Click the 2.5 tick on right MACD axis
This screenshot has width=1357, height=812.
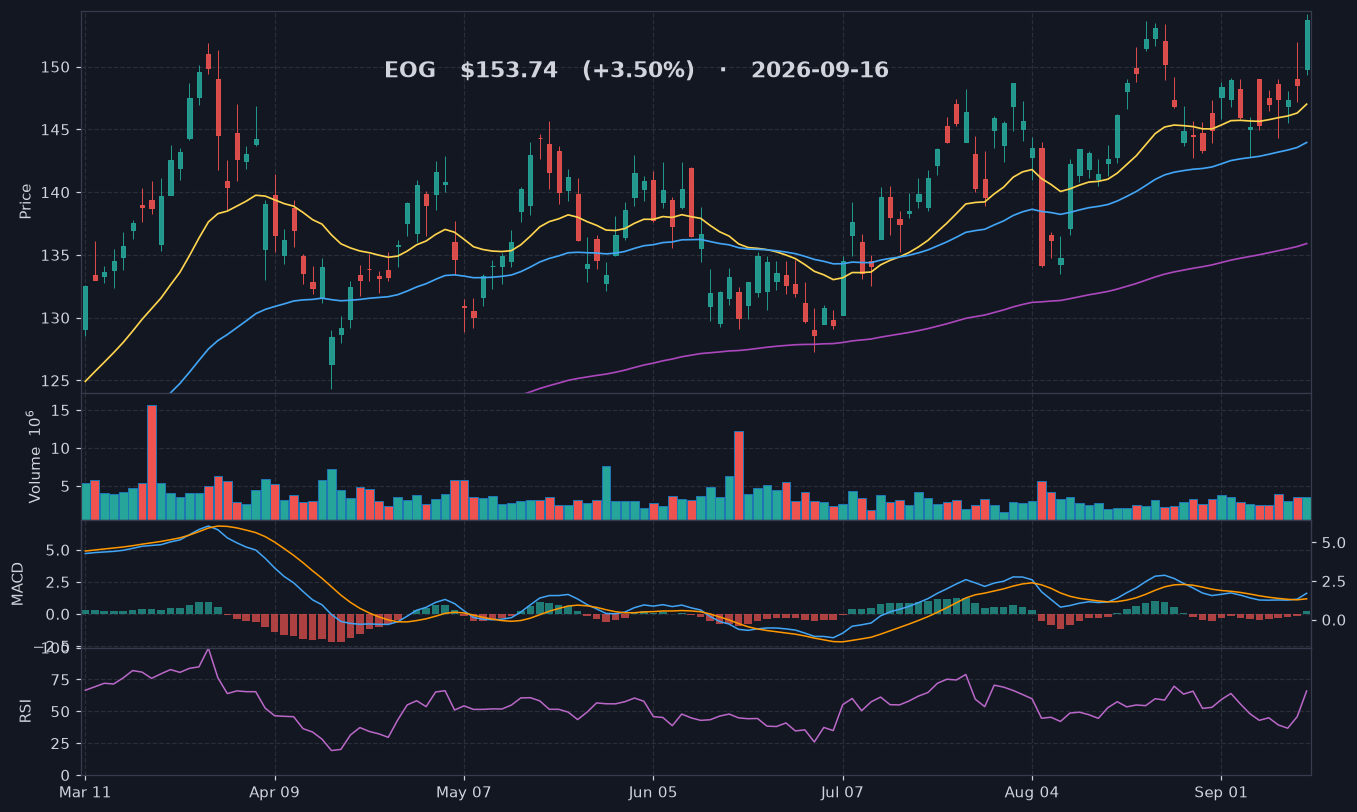(x=1332, y=582)
